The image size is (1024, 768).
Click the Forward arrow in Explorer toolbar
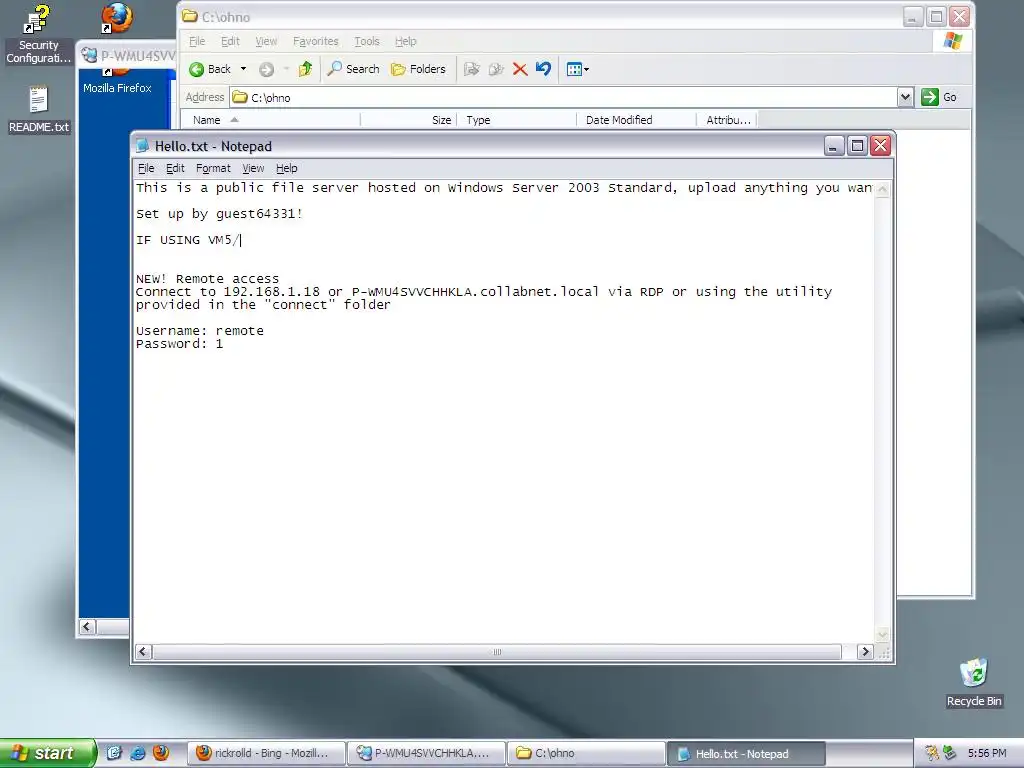point(266,69)
